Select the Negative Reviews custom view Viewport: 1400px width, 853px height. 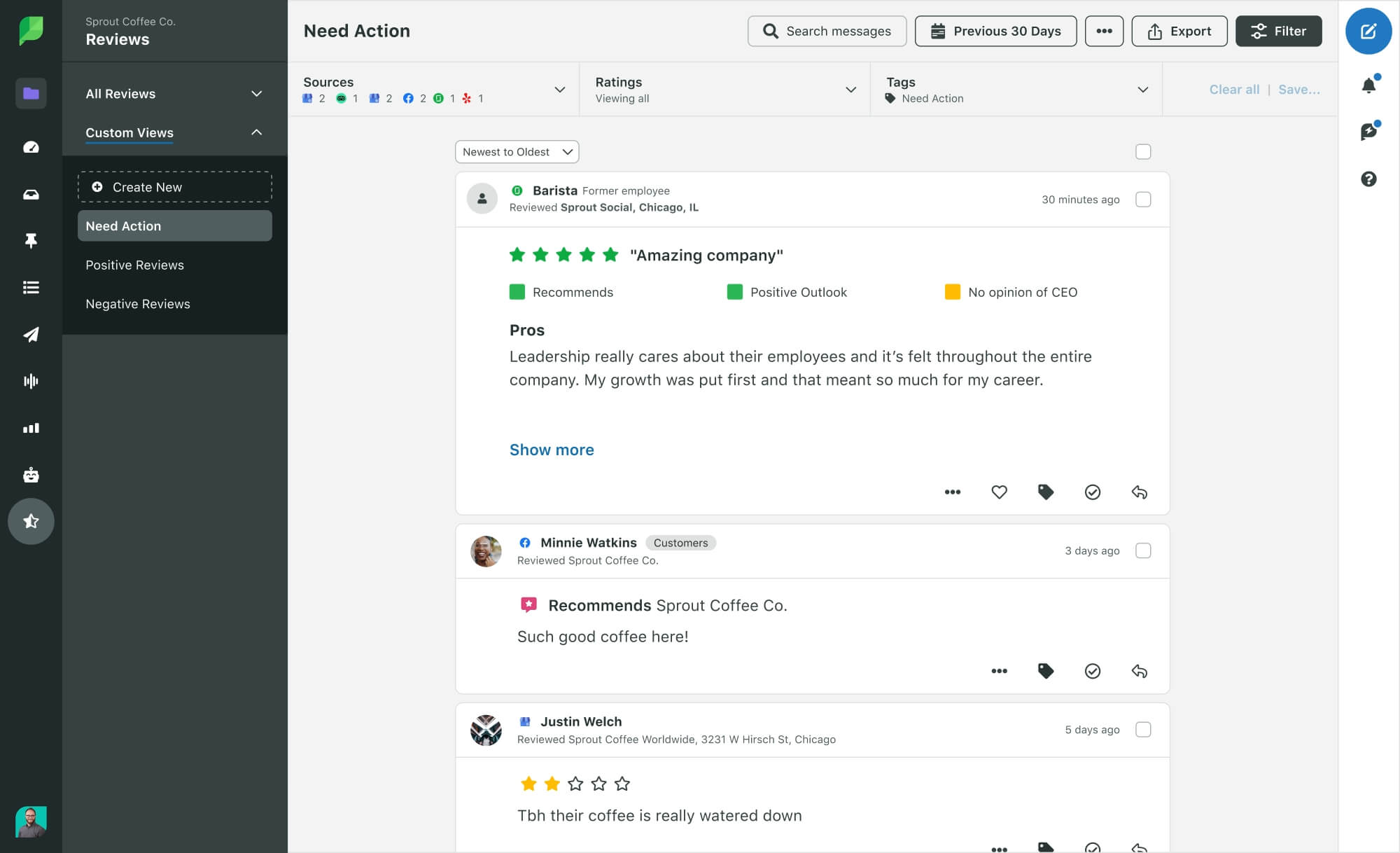point(138,304)
